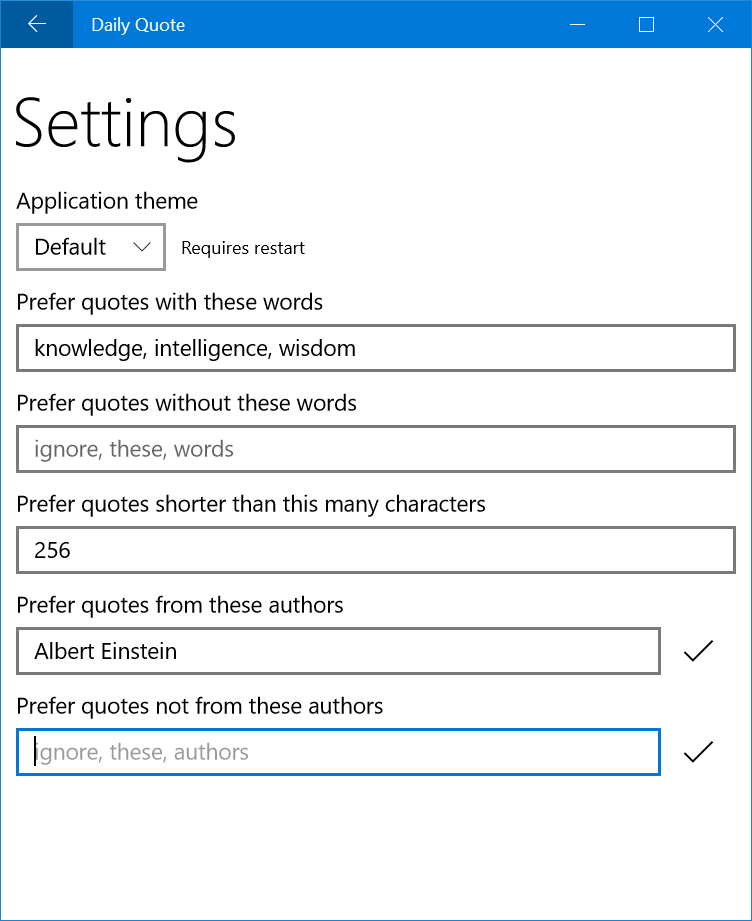Click the 'Daily Quote' title bar text

pos(138,25)
